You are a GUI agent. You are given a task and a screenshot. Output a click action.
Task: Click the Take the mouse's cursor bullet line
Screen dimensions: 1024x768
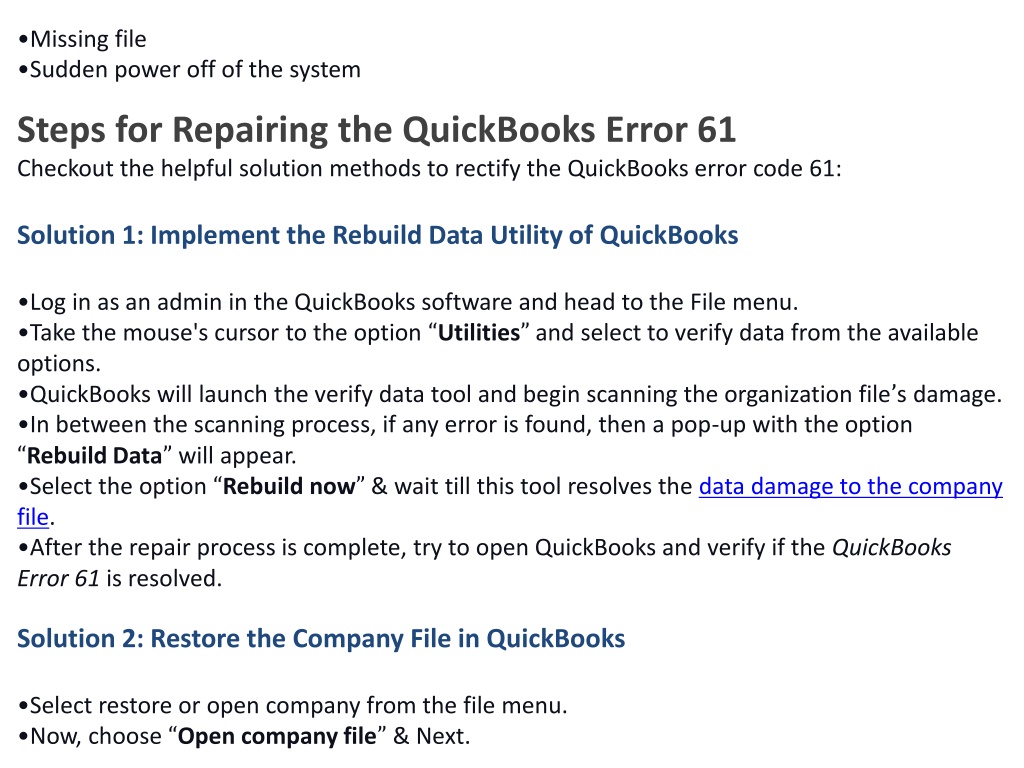(498, 348)
